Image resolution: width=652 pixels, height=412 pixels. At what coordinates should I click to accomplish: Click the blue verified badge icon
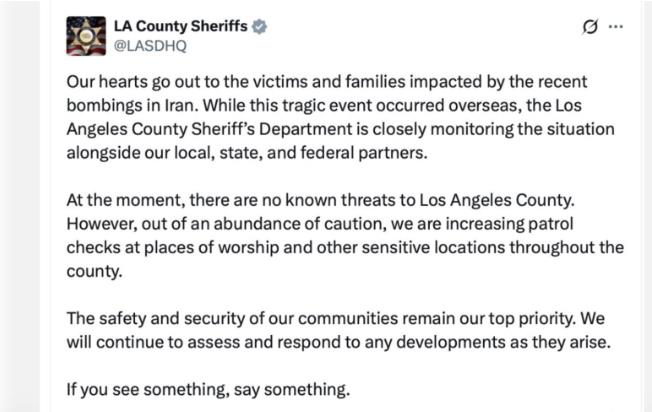coord(259,27)
